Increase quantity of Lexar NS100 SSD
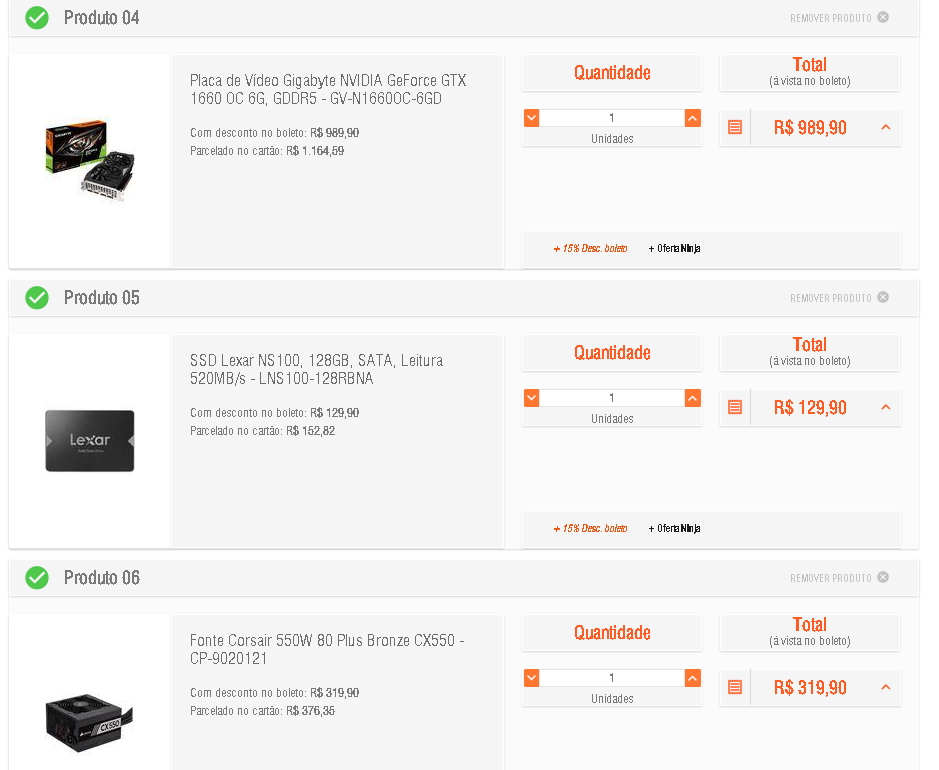Viewport: 939px width, 770px height. click(x=692, y=398)
